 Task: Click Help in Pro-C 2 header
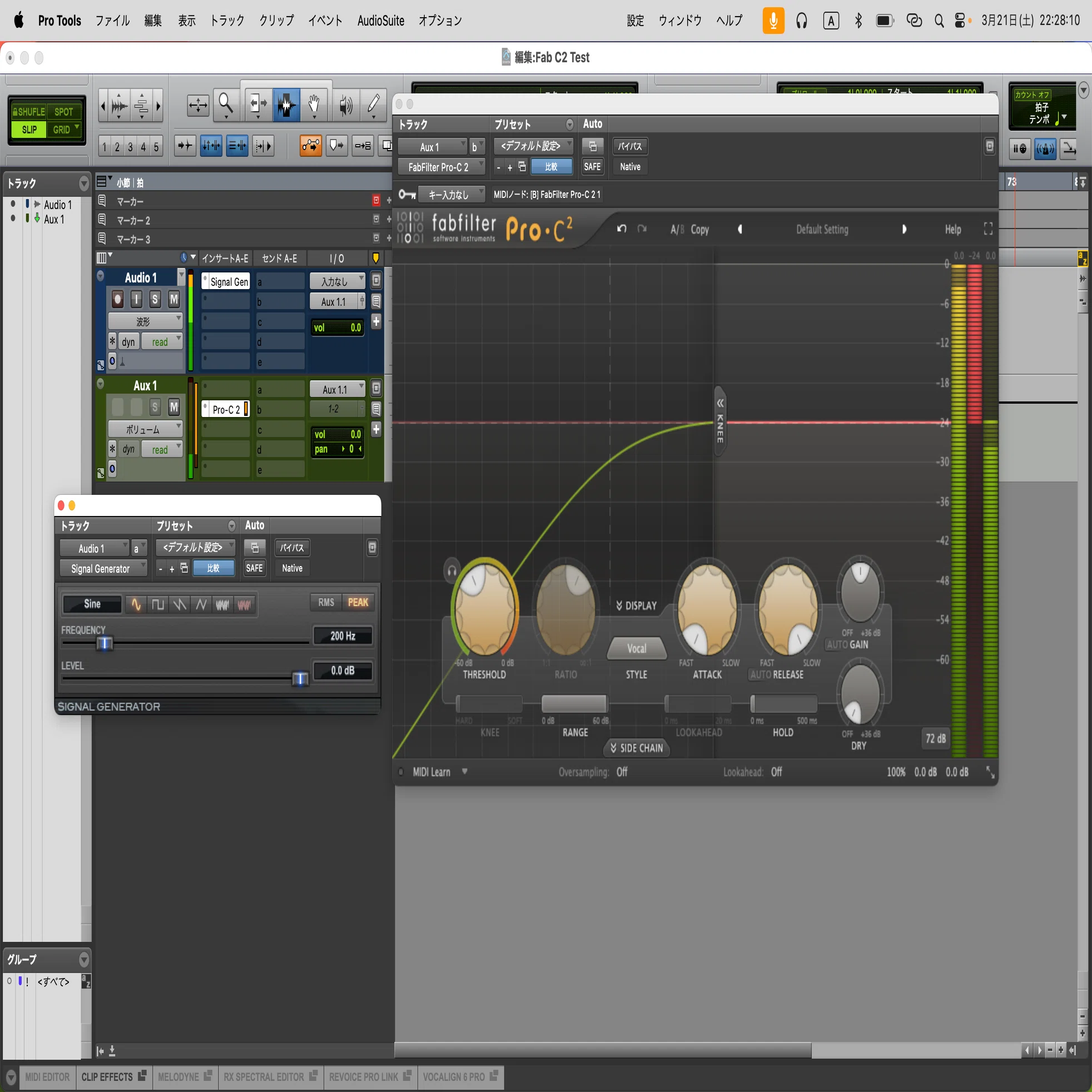(x=953, y=229)
